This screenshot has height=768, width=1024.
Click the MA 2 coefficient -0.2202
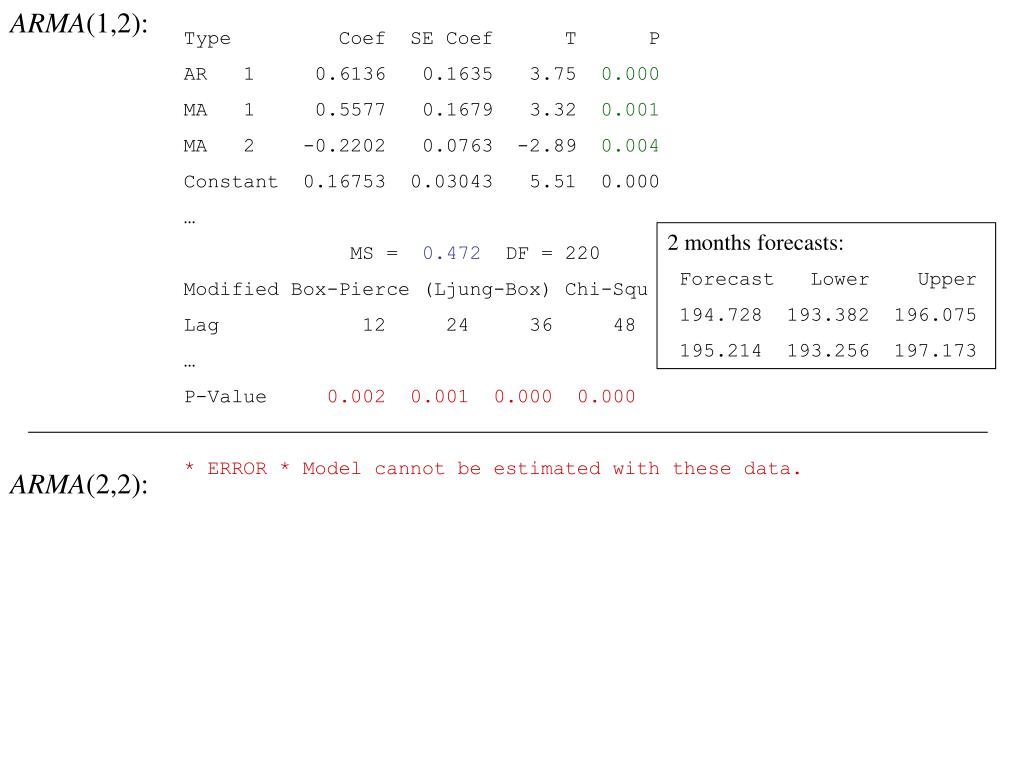point(344,146)
